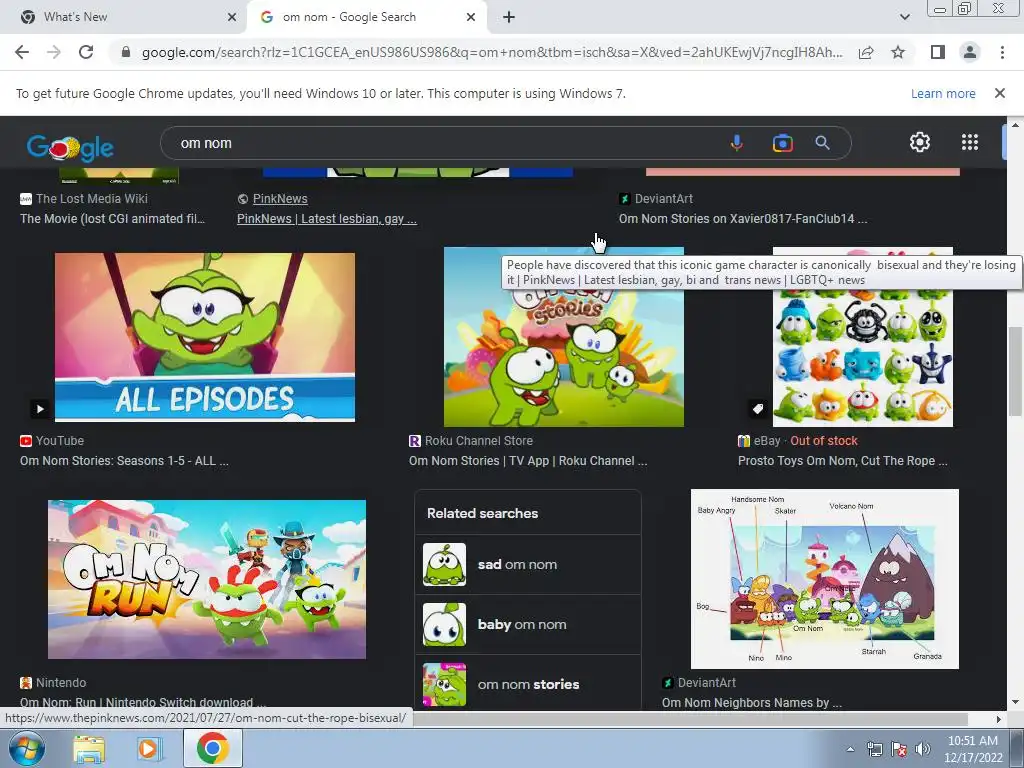The height and width of the screenshot is (768, 1024).
Task: Open the network tray icon
Action: click(874, 749)
